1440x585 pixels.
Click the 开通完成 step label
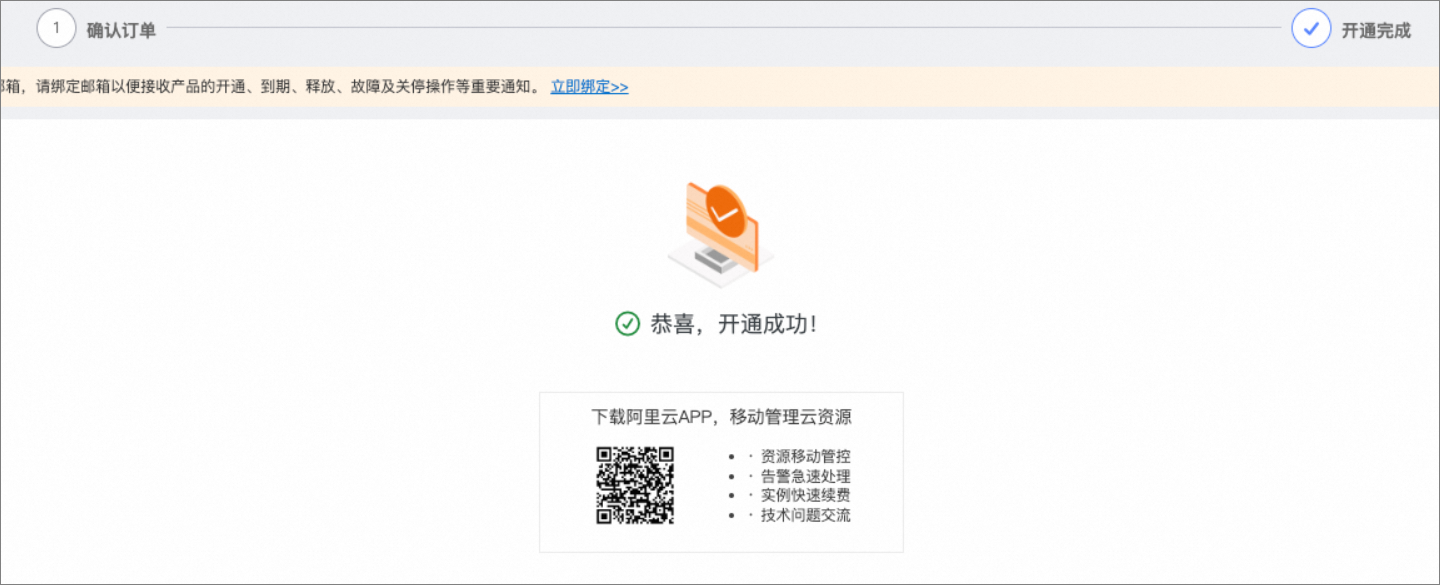1376,30
